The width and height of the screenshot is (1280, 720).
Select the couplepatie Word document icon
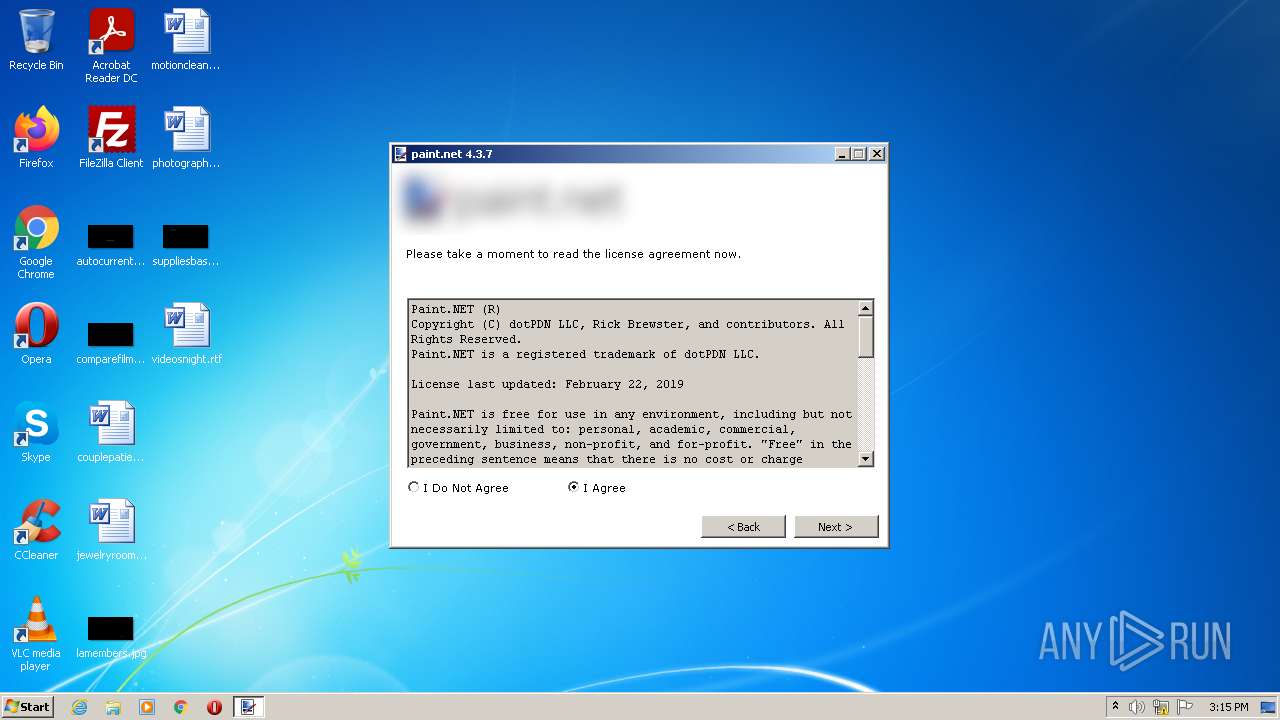[111, 432]
